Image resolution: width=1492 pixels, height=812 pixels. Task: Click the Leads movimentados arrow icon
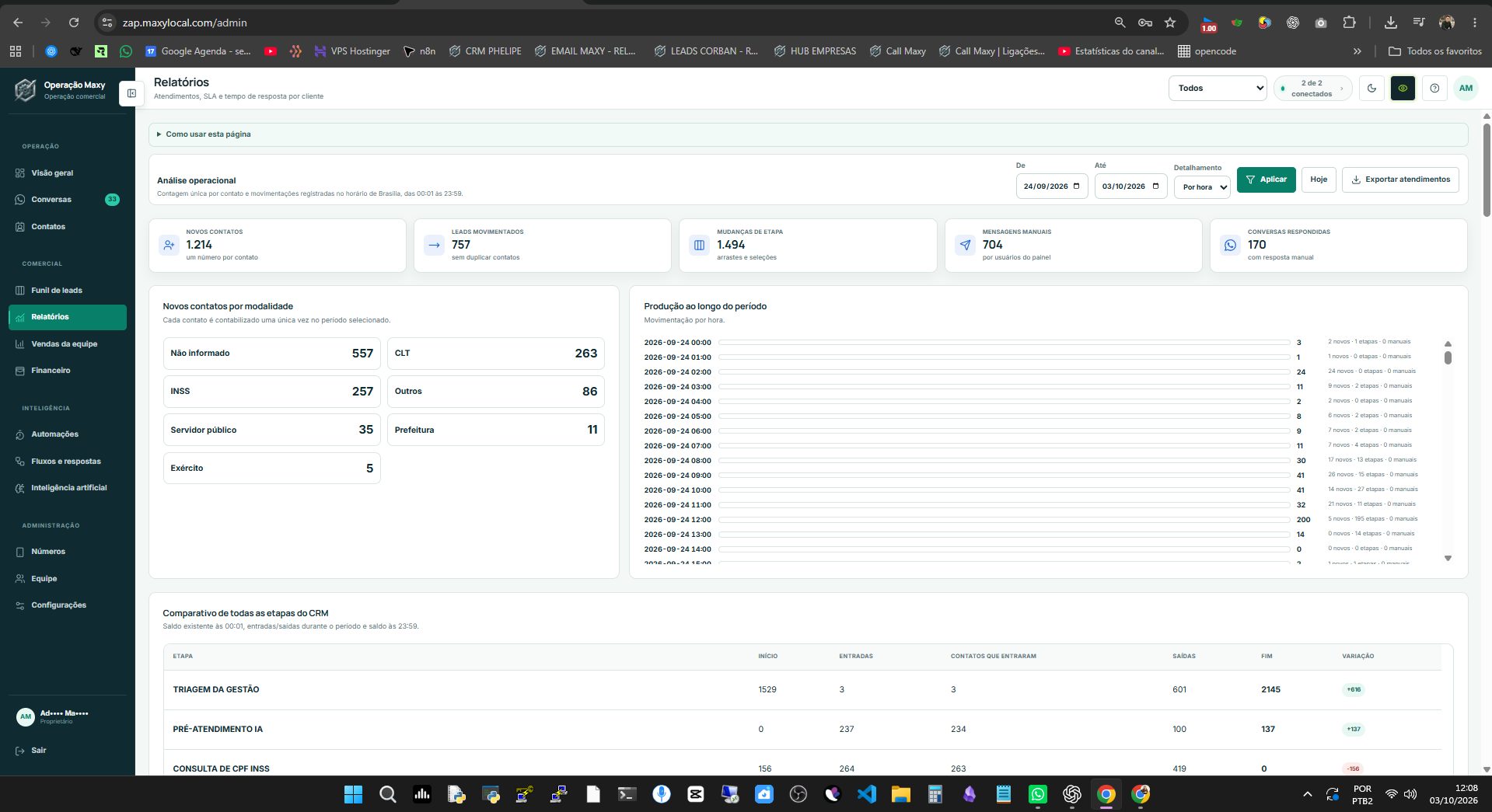click(435, 246)
